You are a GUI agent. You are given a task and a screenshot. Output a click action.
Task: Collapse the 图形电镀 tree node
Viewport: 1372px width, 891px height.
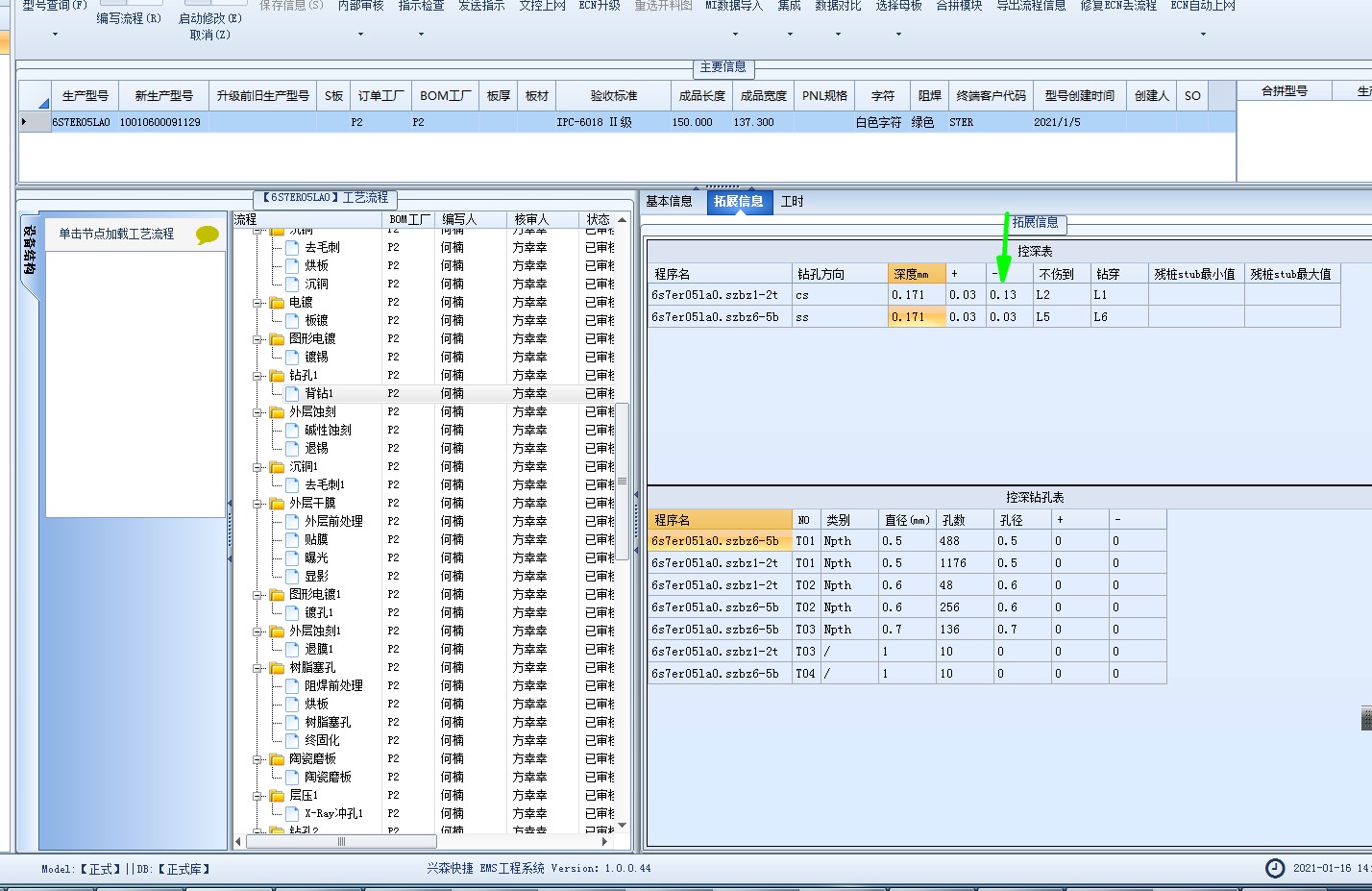257,338
